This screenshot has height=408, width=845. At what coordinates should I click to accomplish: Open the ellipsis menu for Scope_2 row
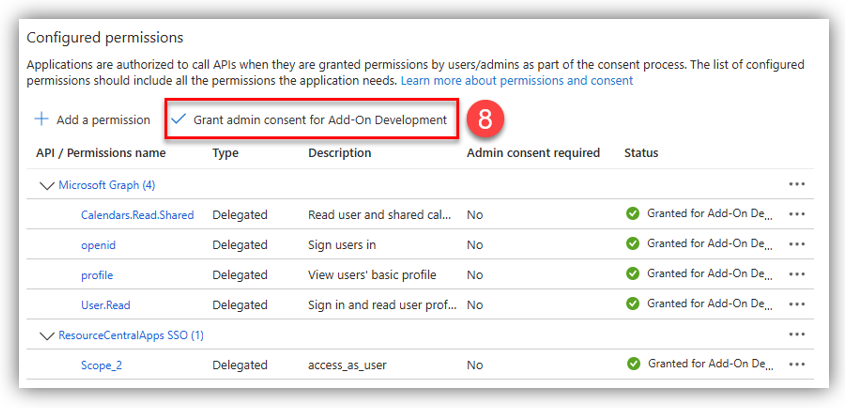[x=797, y=365]
